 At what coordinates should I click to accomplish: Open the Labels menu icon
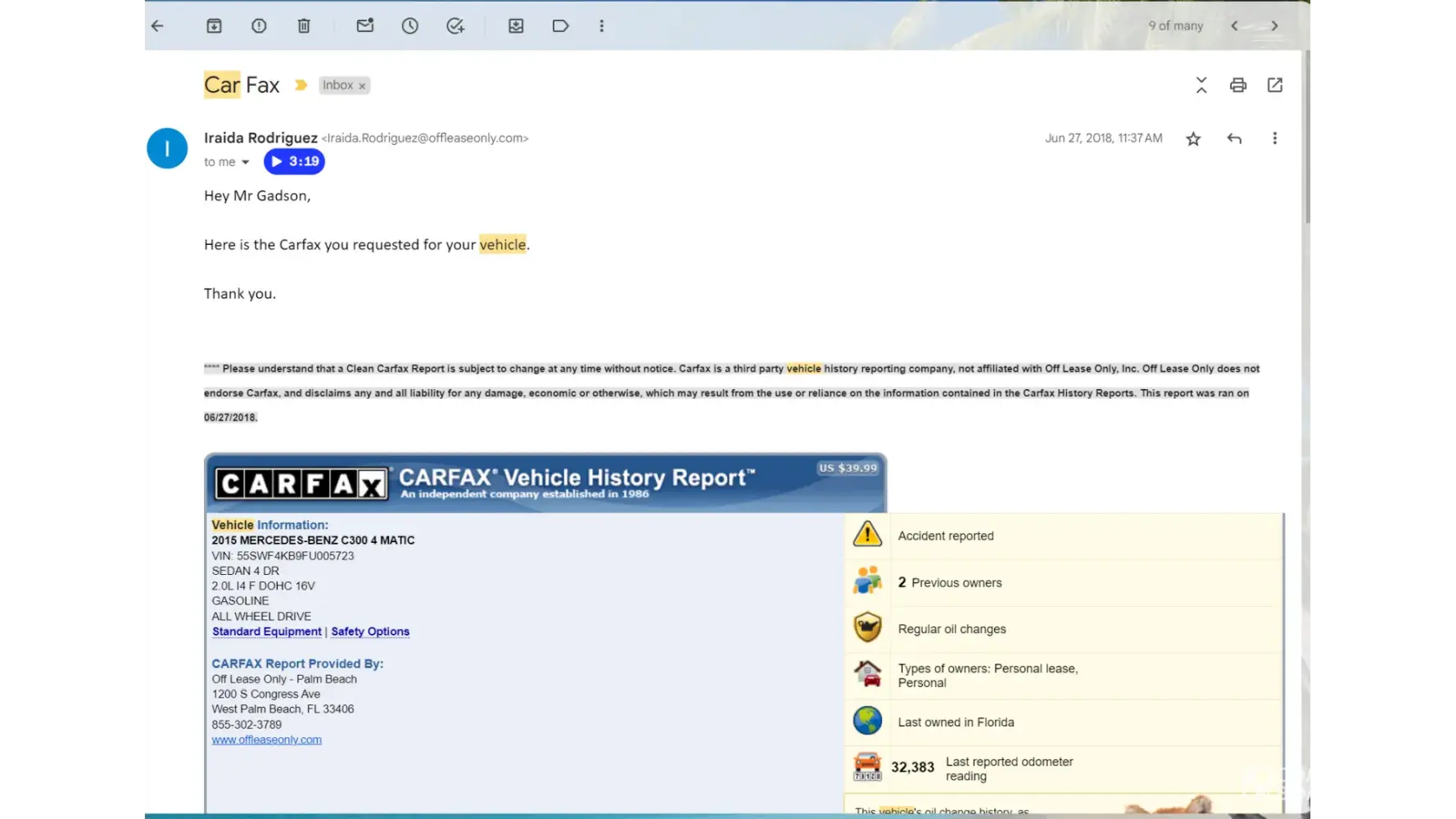tap(561, 26)
